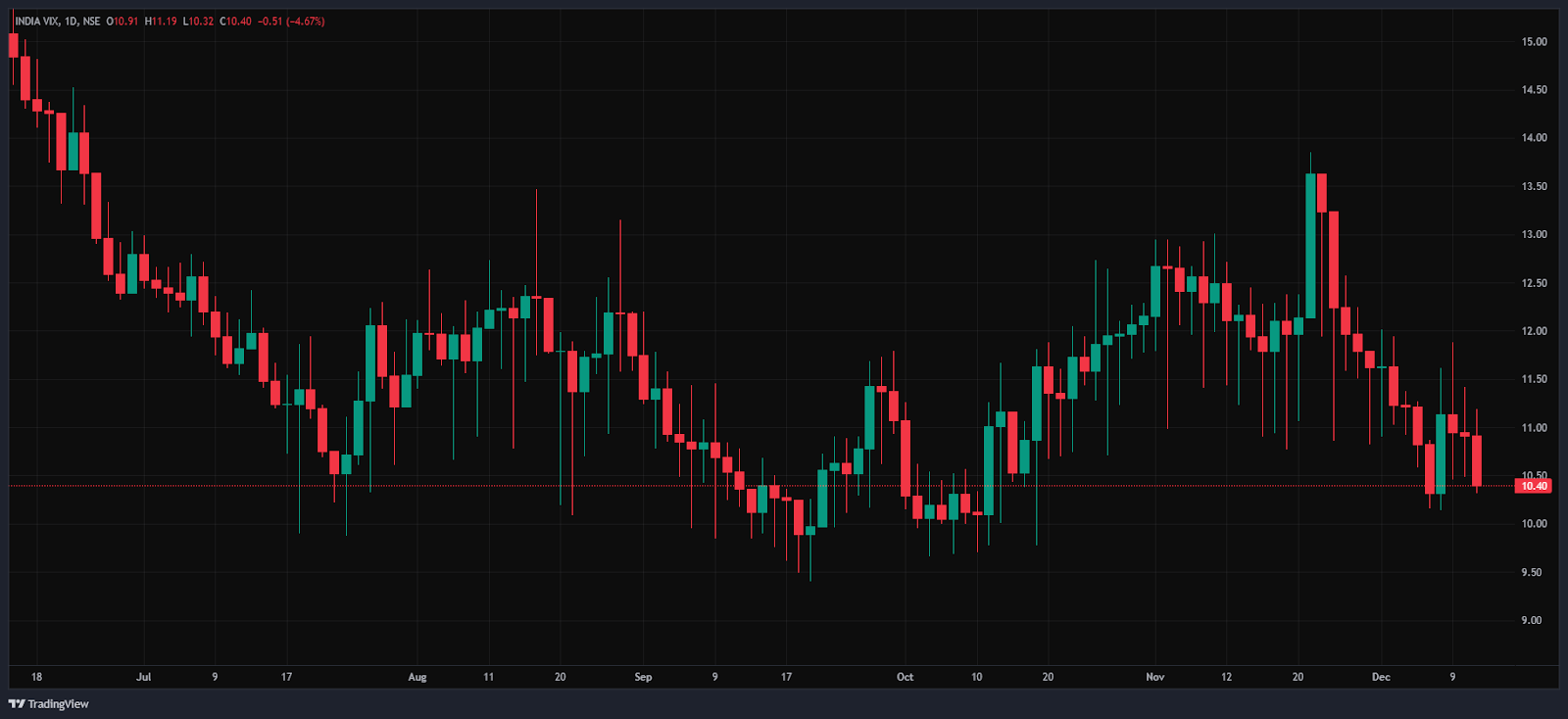
Task: Click the red percentage change value in header
Action: coord(306,22)
